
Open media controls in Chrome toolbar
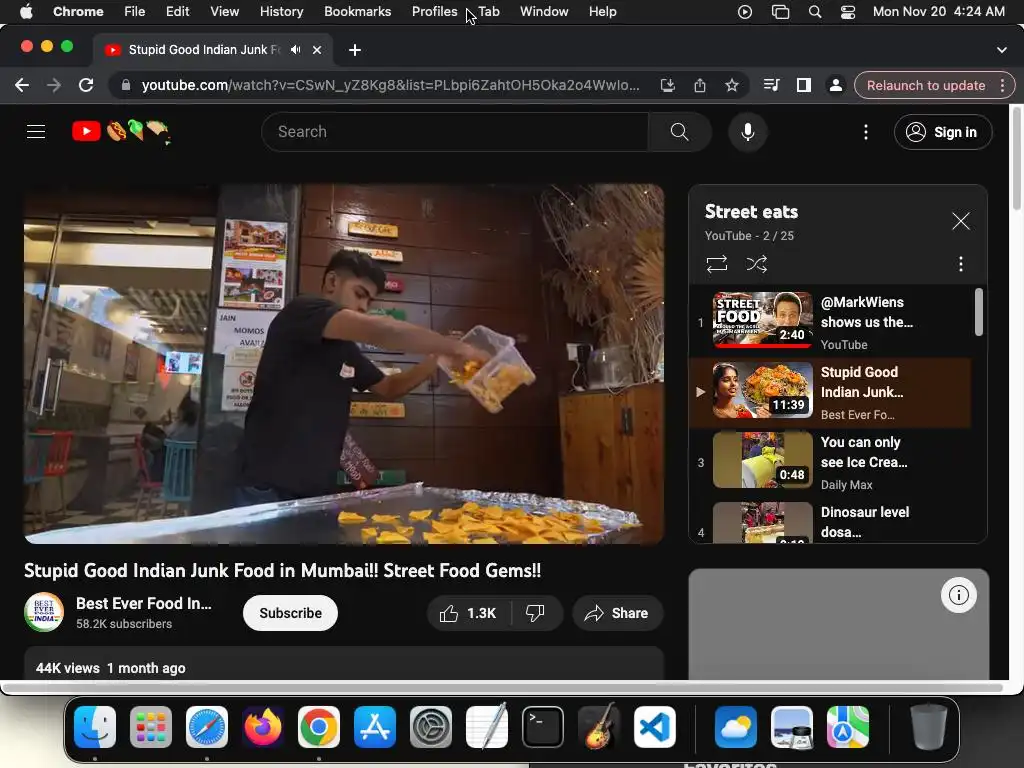point(771,86)
